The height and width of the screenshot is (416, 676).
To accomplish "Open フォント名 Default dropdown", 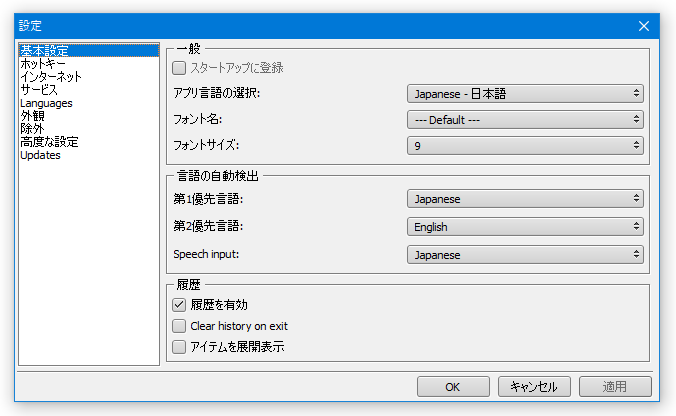I will coord(525,119).
